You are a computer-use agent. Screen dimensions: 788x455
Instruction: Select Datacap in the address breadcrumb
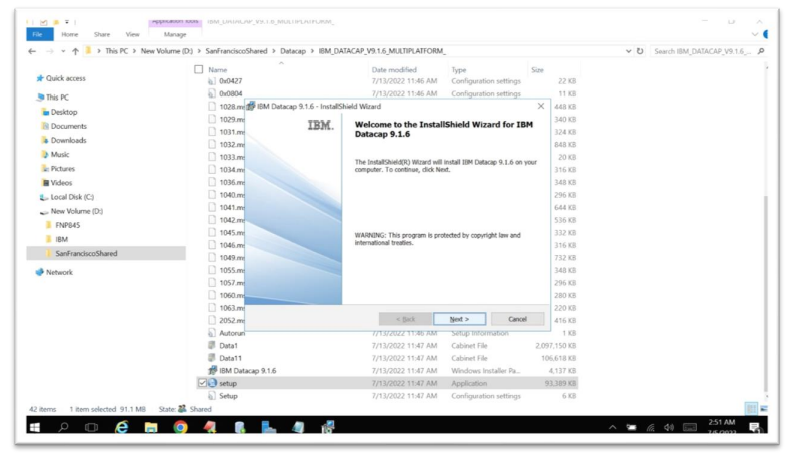point(293,51)
